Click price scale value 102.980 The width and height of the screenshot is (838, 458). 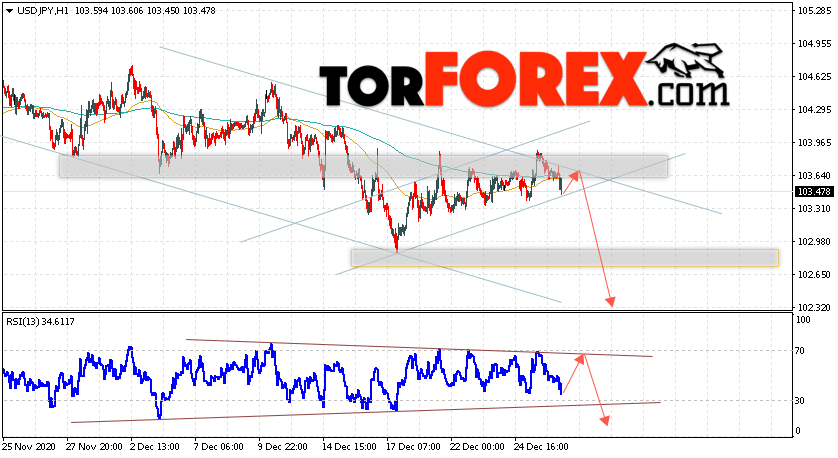(814, 242)
